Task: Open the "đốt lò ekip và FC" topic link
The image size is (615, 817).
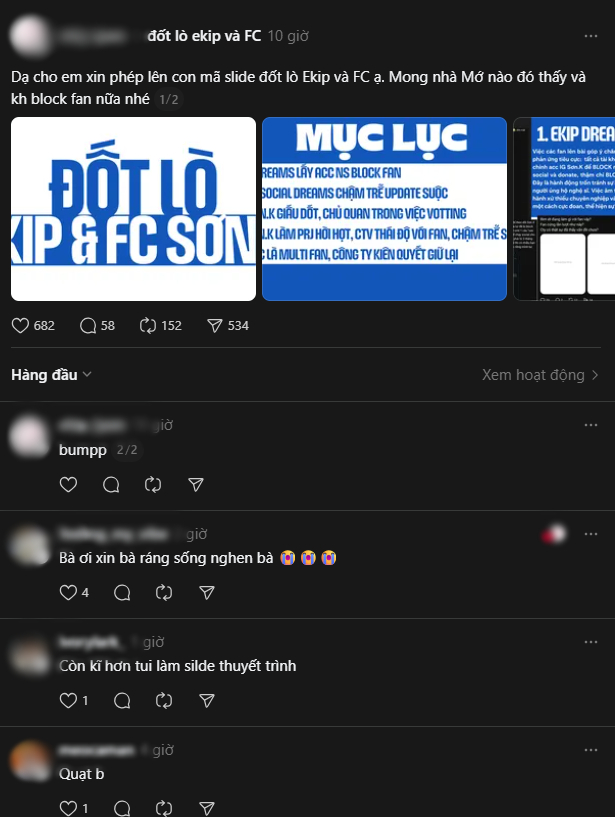Action: [x=204, y=36]
